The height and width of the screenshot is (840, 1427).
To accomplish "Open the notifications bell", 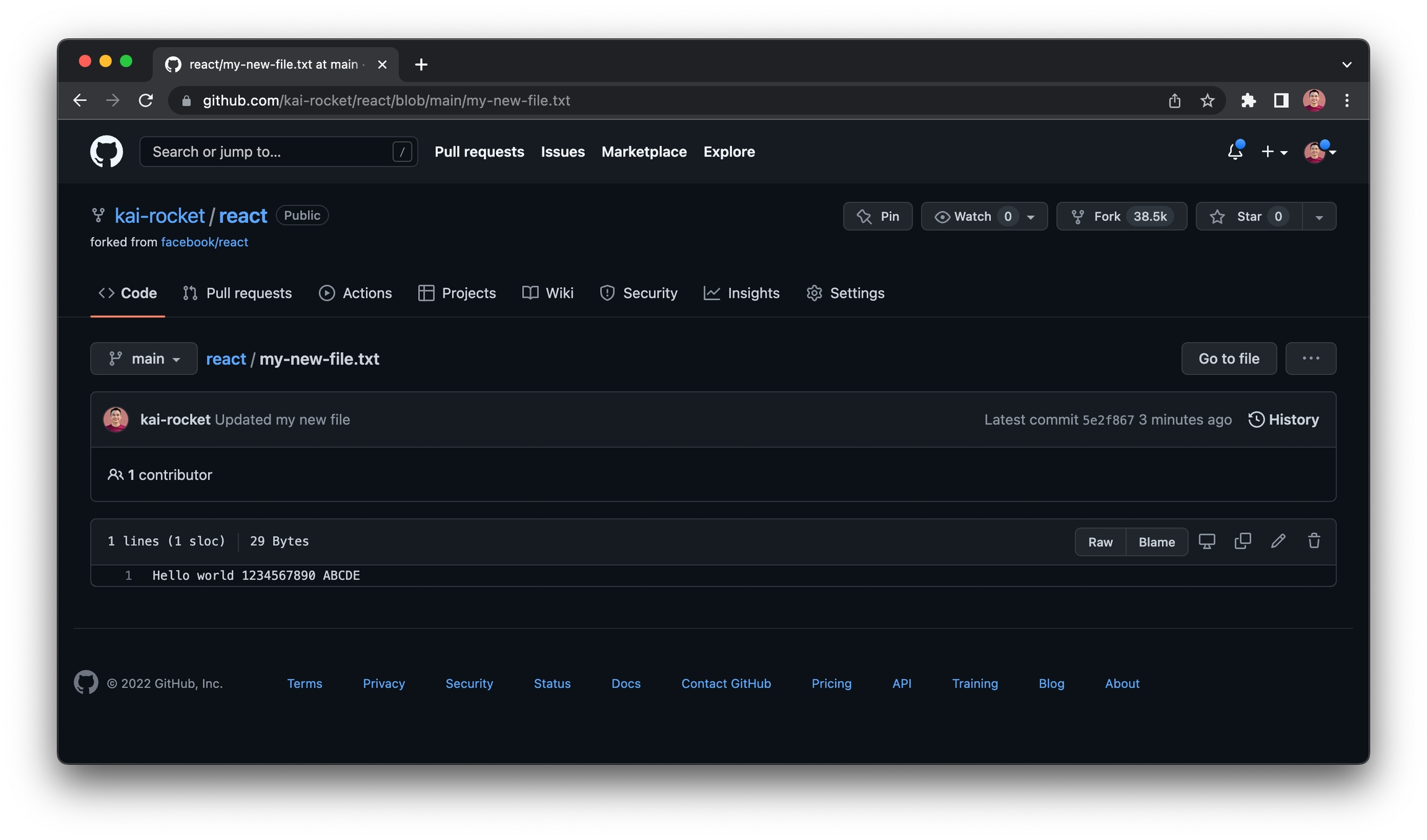I will click(x=1235, y=152).
